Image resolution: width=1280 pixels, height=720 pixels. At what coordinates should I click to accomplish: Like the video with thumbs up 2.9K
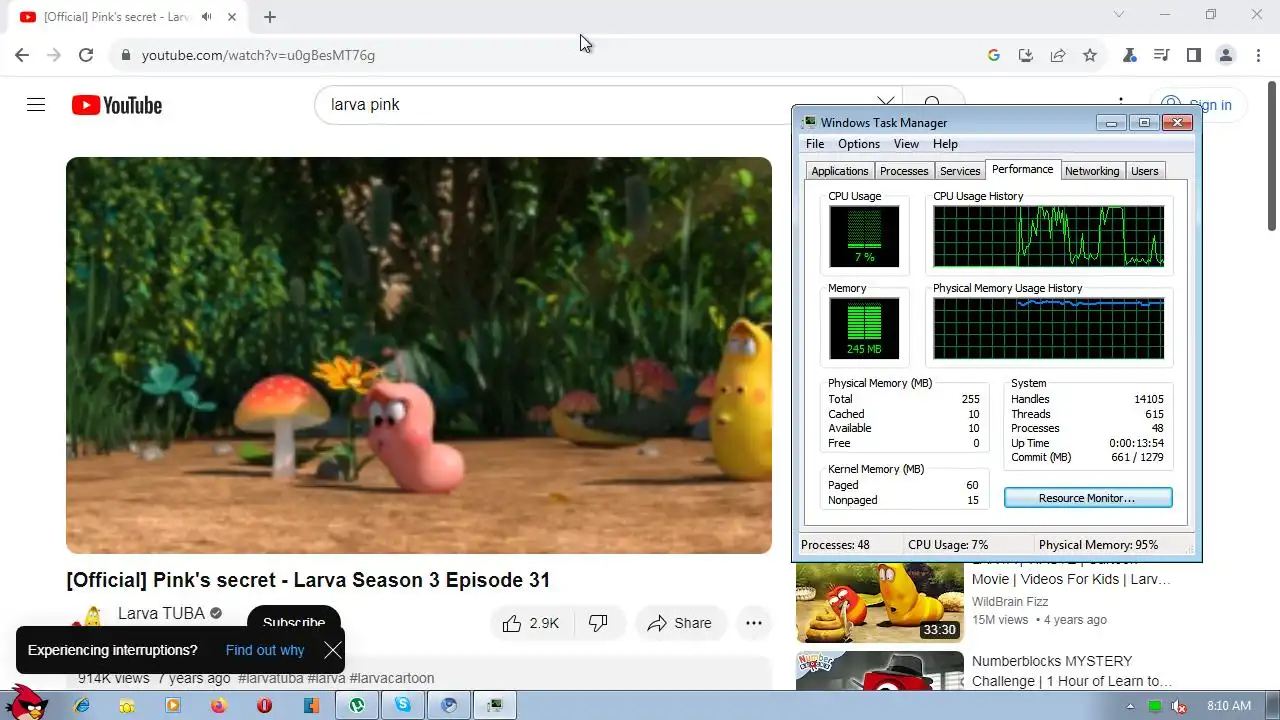[x=531, y=623]
